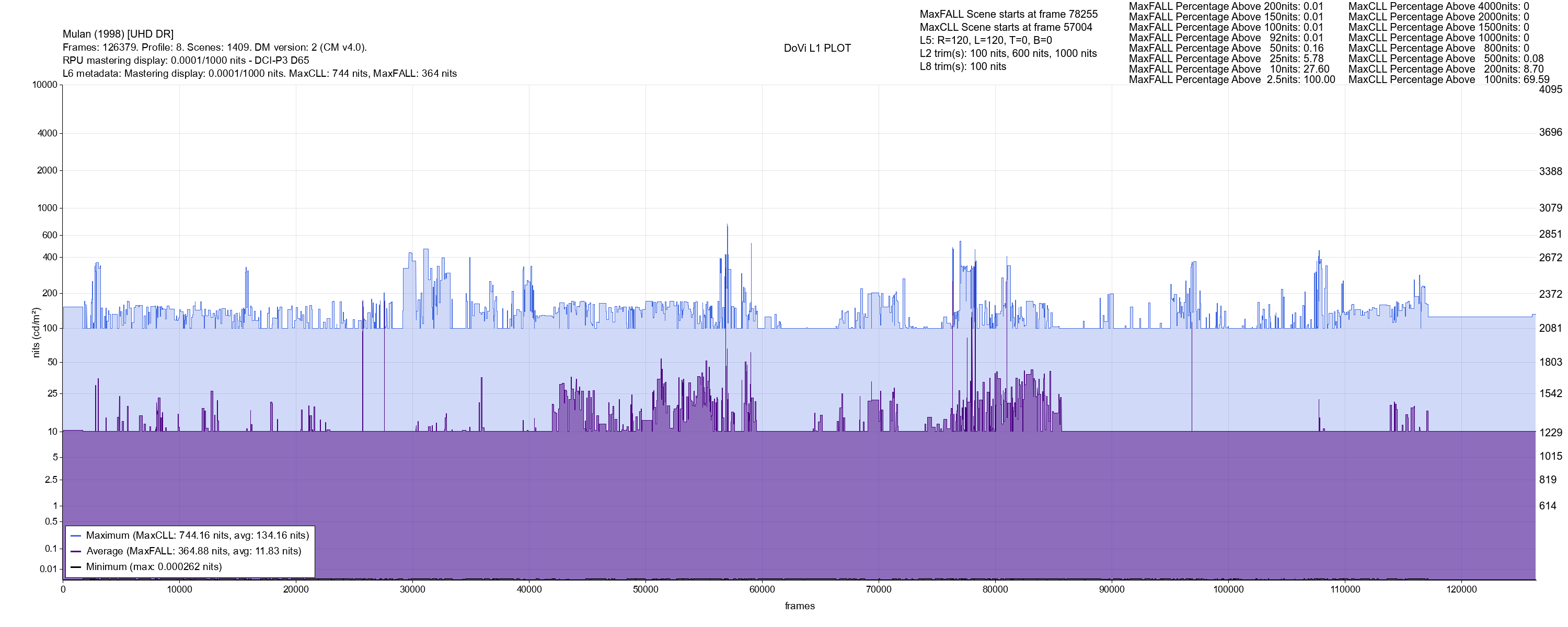
Task: Click 'MaxFALL Scene starts at frame 78255' text
Action: (x=1009, y=14)
